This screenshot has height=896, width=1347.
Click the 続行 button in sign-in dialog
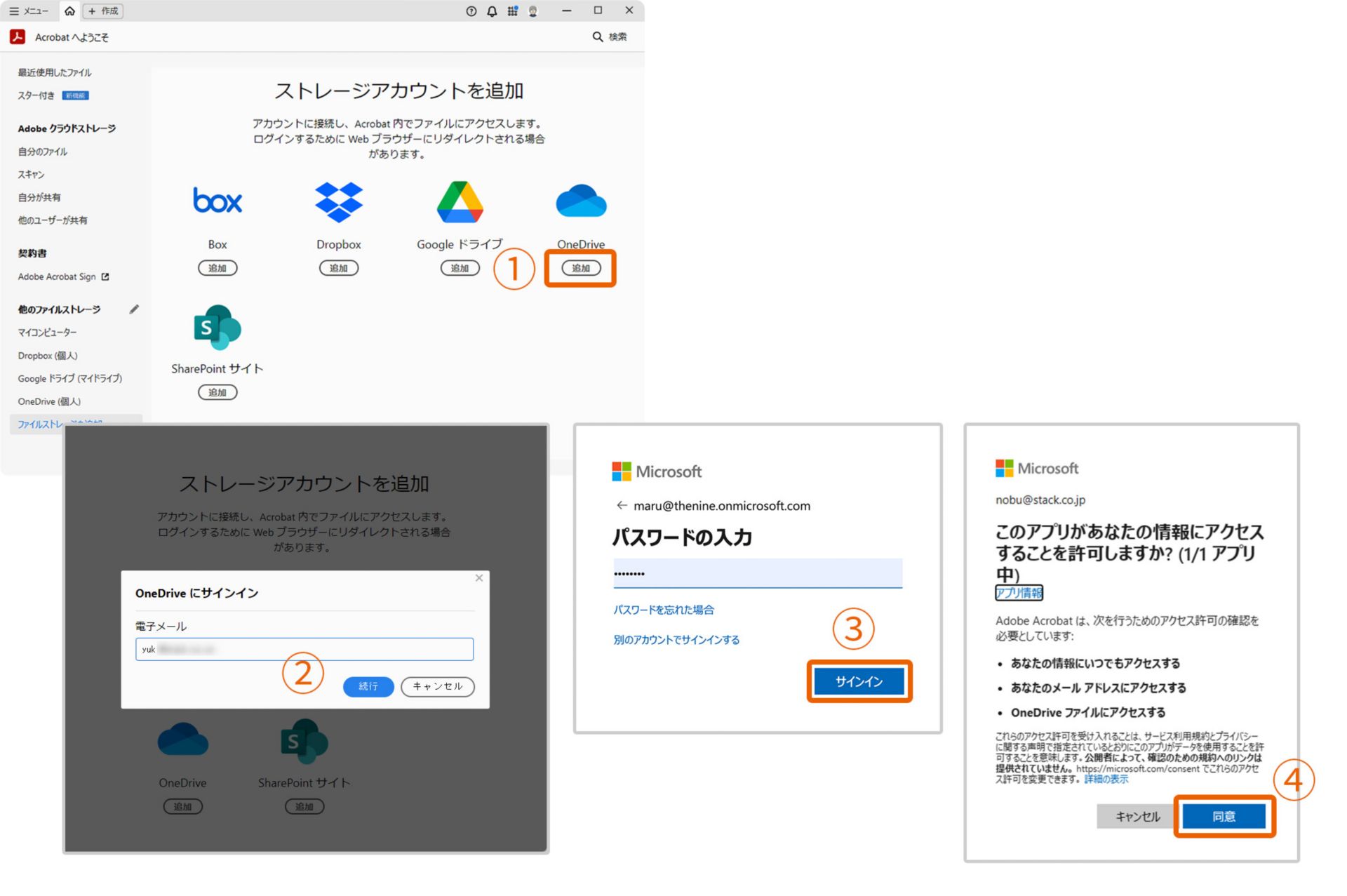(x=368, y=686)
